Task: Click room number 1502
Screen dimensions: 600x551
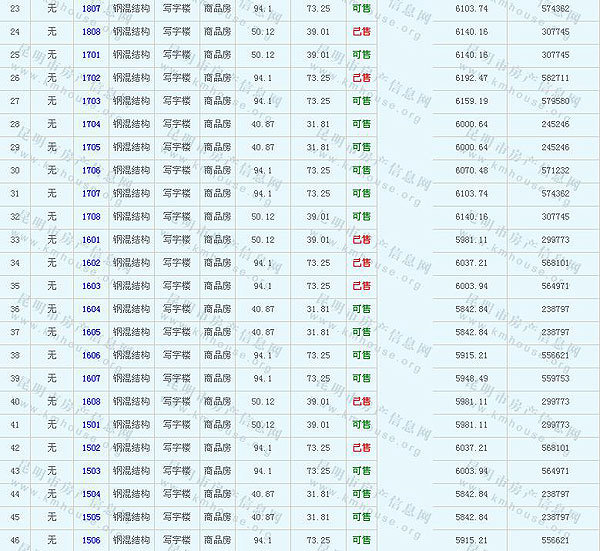Action: tap(91, 447)
